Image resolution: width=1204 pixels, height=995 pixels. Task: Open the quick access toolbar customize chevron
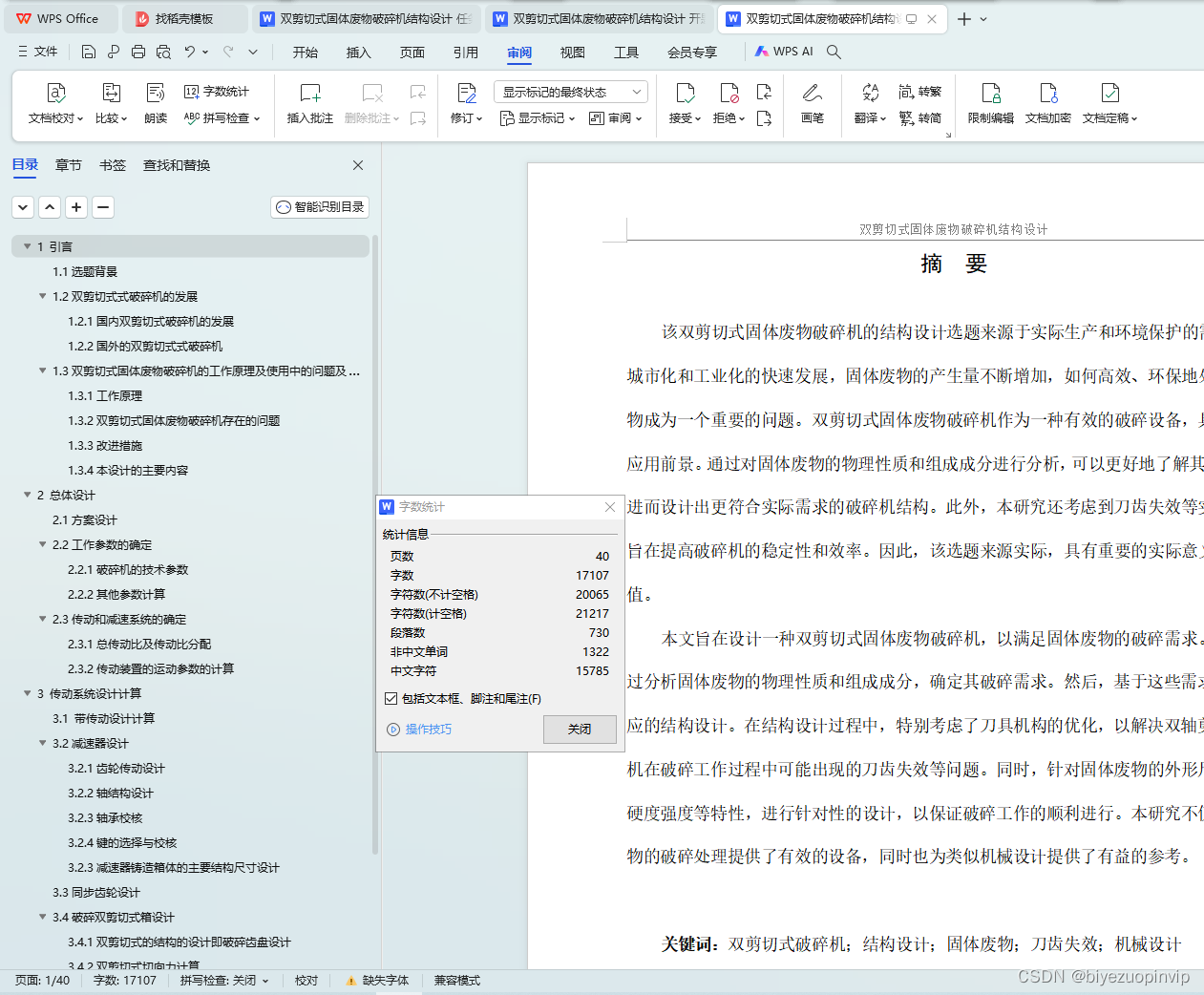click(x=253, y=52)
